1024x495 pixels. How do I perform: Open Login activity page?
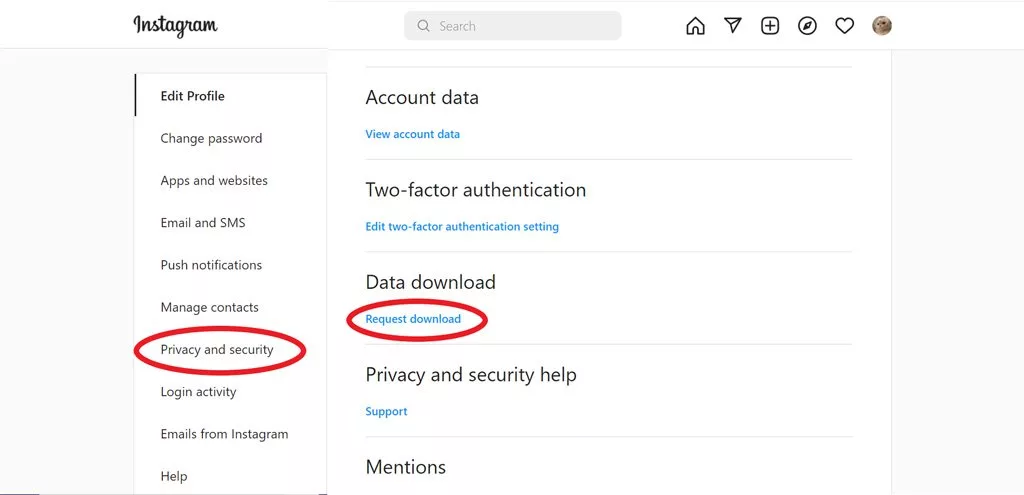click(x=198, y=392)
